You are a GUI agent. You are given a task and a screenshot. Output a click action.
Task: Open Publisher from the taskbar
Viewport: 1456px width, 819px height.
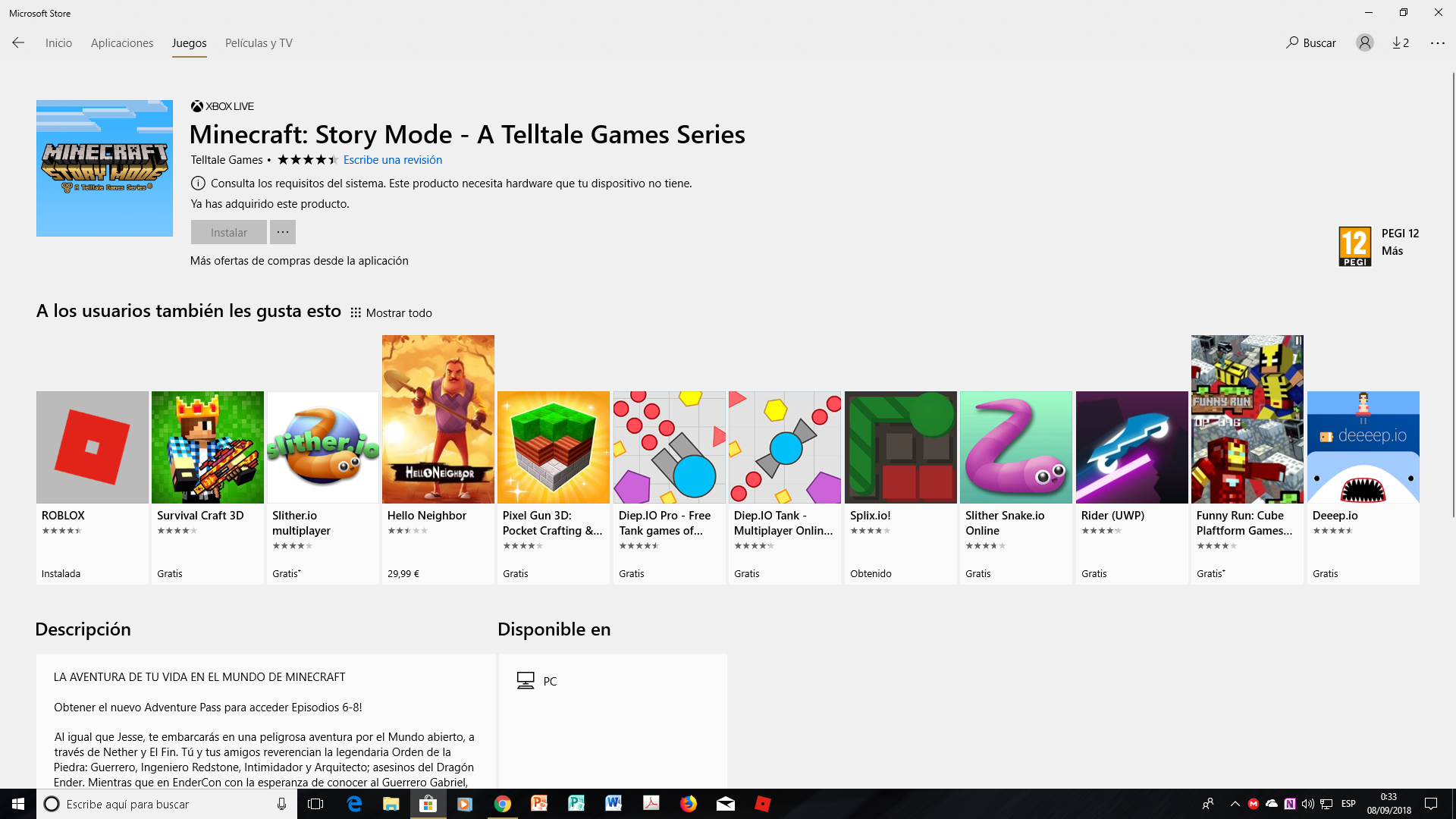(x=576, y=804)
